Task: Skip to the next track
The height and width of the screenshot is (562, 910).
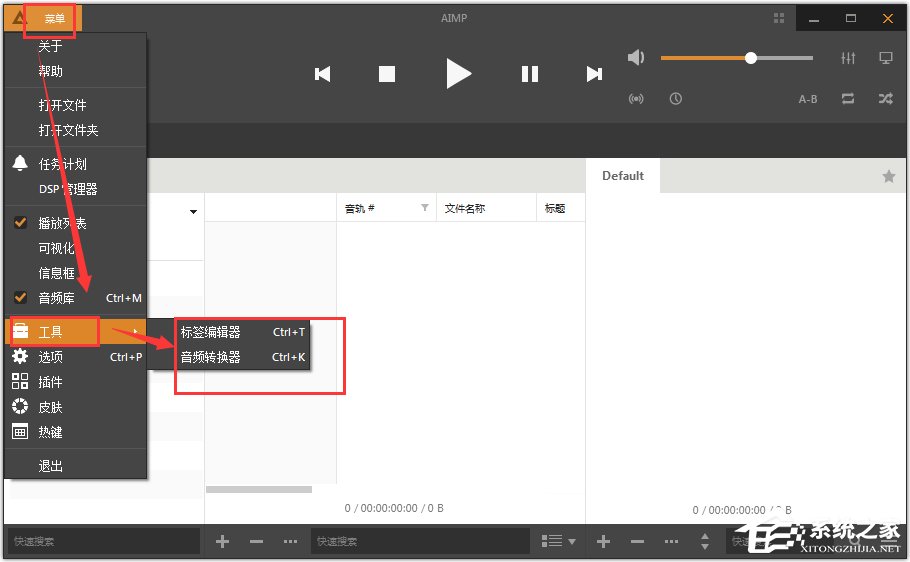Action: 594,73
